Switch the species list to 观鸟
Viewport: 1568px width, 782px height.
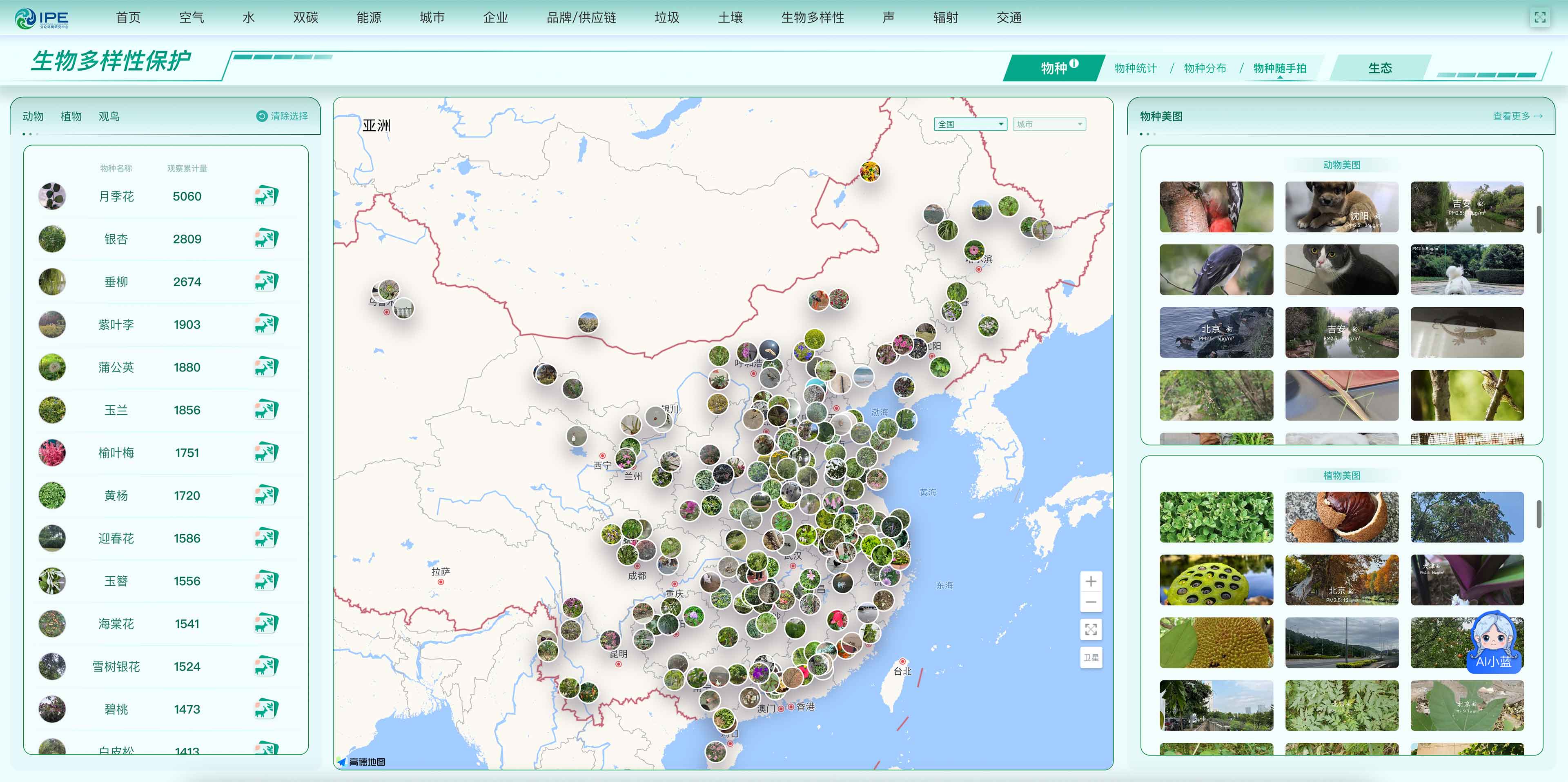pyautogui.click(x=109, y=116)
